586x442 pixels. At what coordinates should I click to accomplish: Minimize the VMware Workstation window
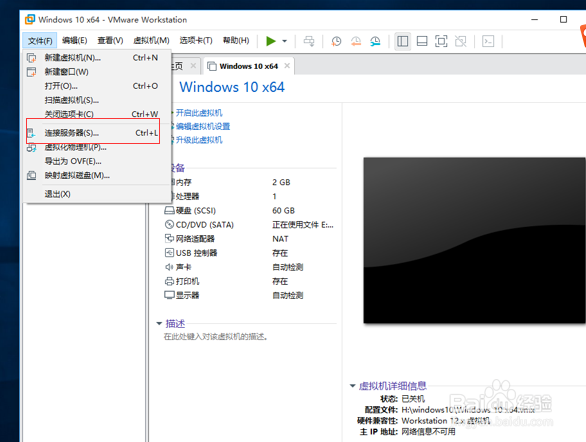coord(535,19)
